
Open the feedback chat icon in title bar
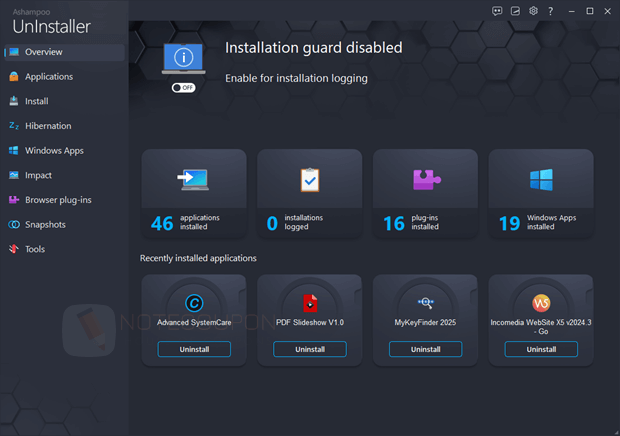pos(497,11)
